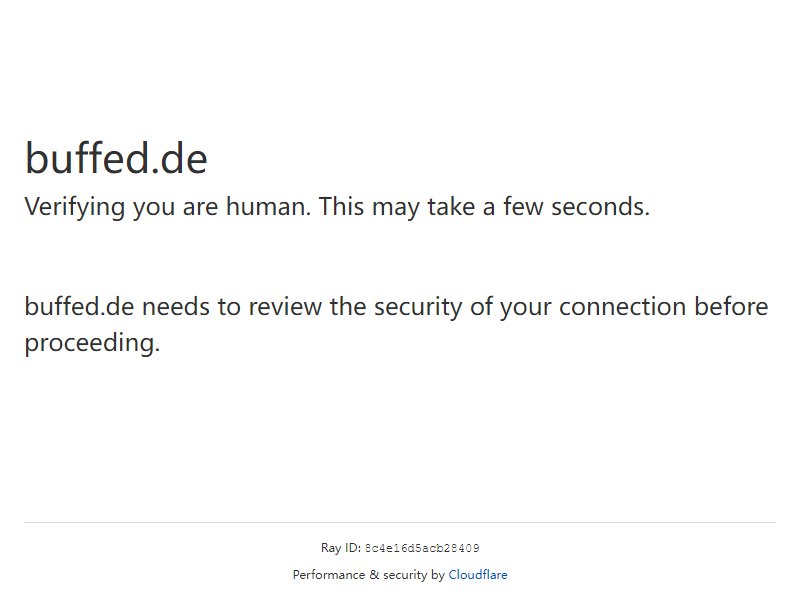Click the word 'proceeding.' in the paragraph
The image size is (800, 600).
[92, 343]
